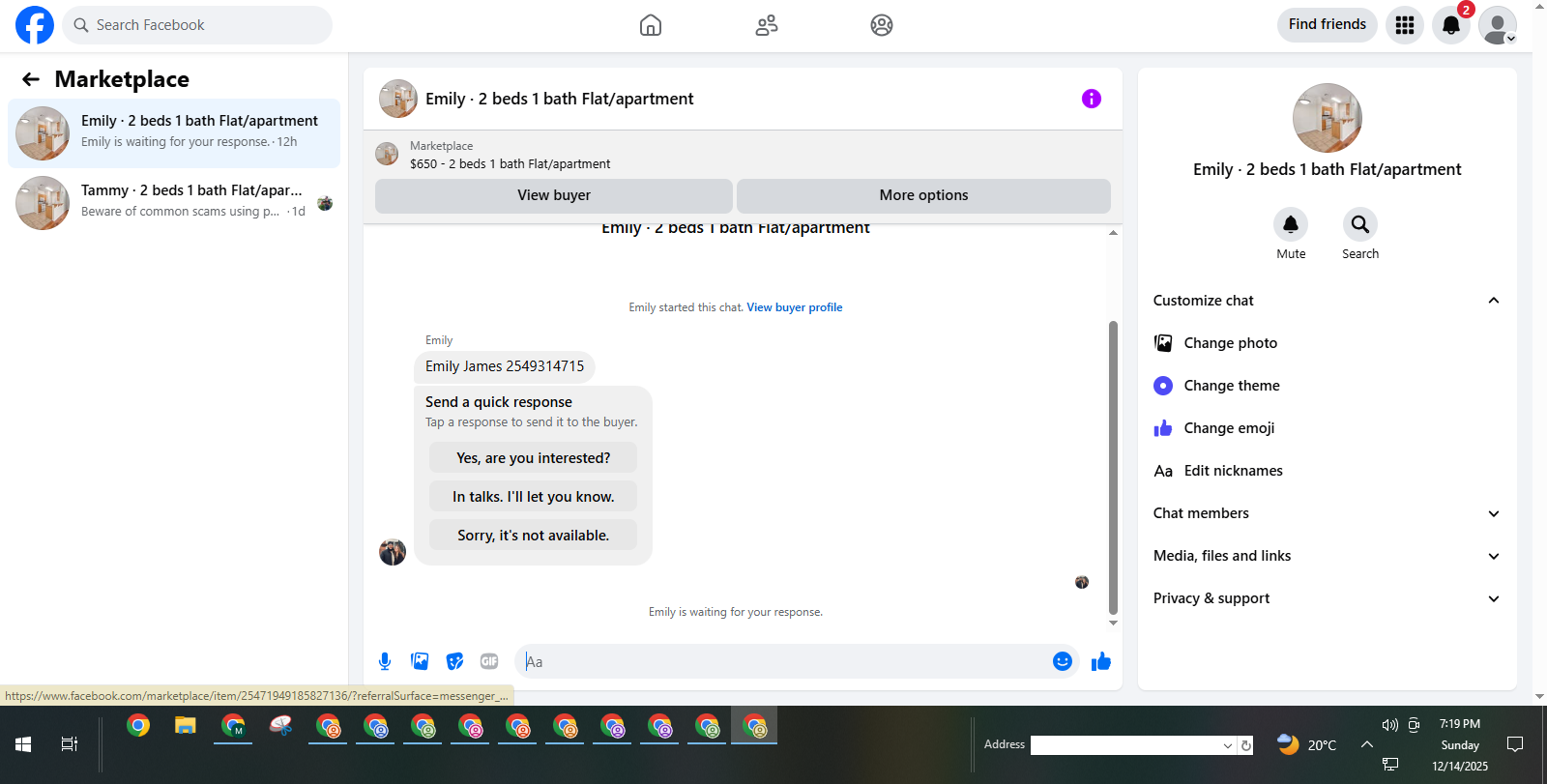The height and width of the screenshot is (784, 1547).
Task: Go to the Home feed icon
Action: coord(651,25)
